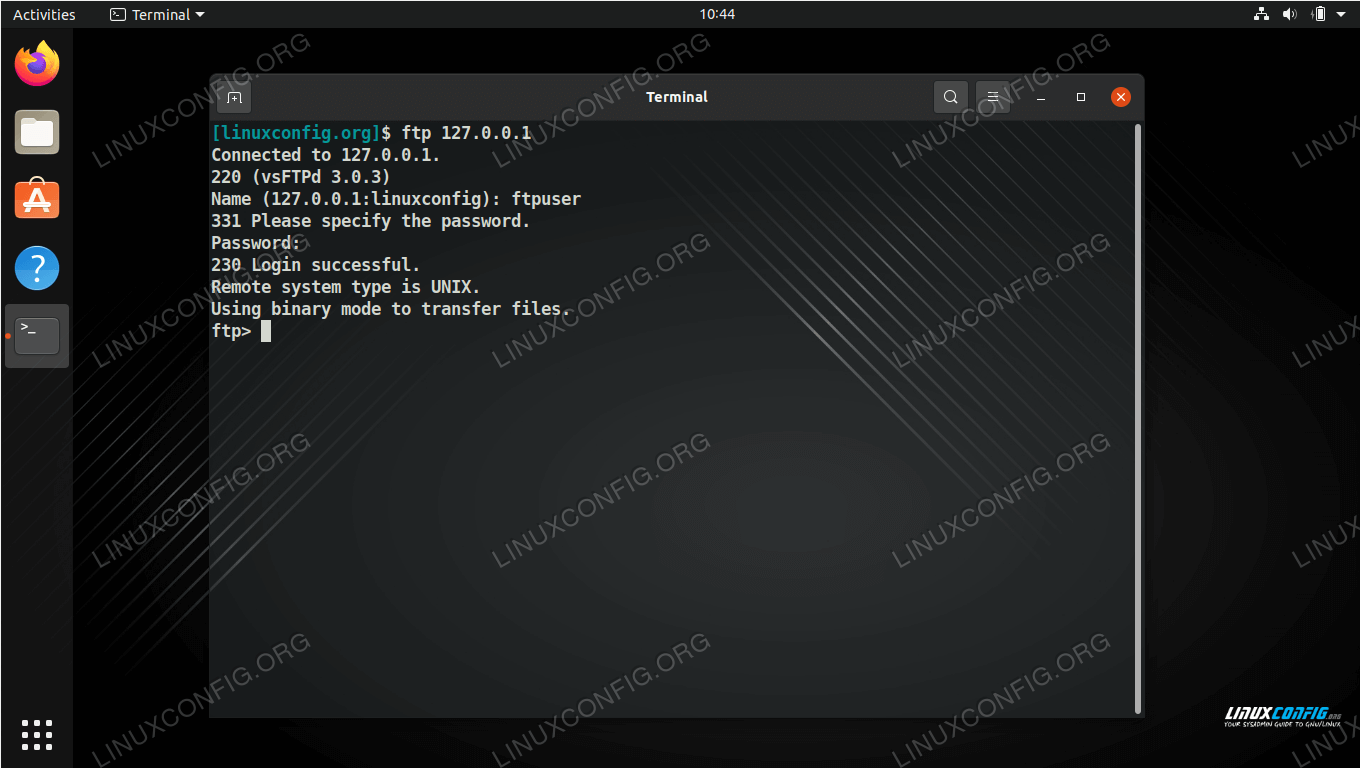Maximize the Terminal window

point(1081,97)
